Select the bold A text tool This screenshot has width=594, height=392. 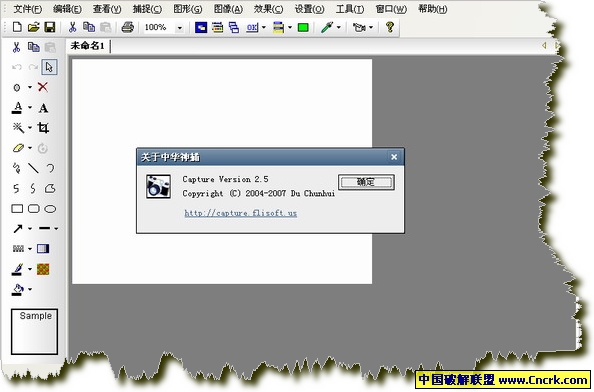(43, 108)
